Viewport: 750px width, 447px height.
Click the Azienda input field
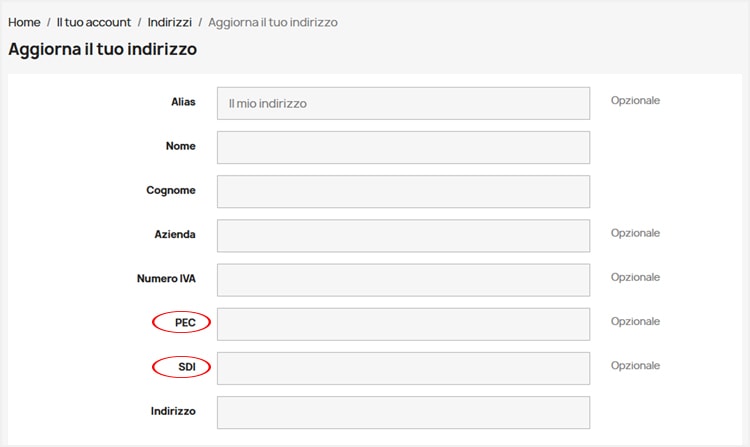(x=403, y=235)
